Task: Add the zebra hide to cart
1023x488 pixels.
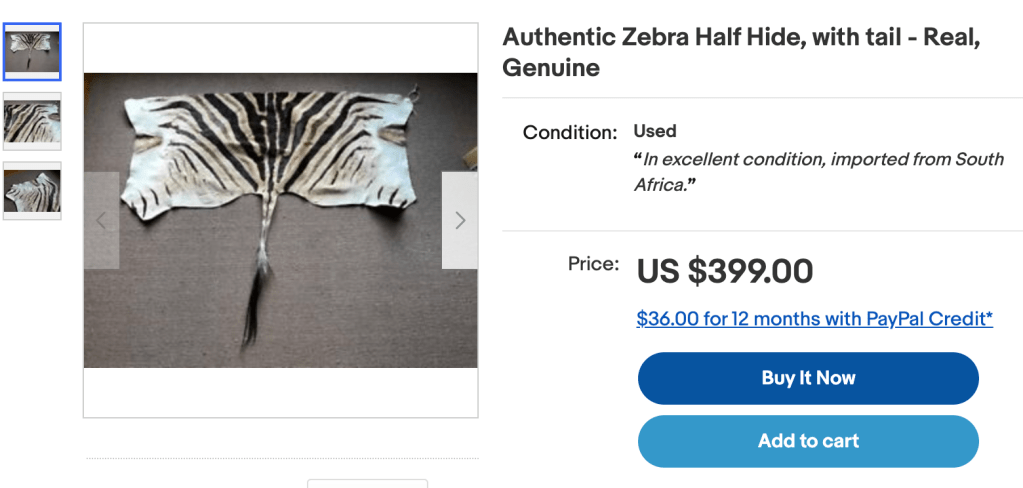Action: click(x=808, y=441)
